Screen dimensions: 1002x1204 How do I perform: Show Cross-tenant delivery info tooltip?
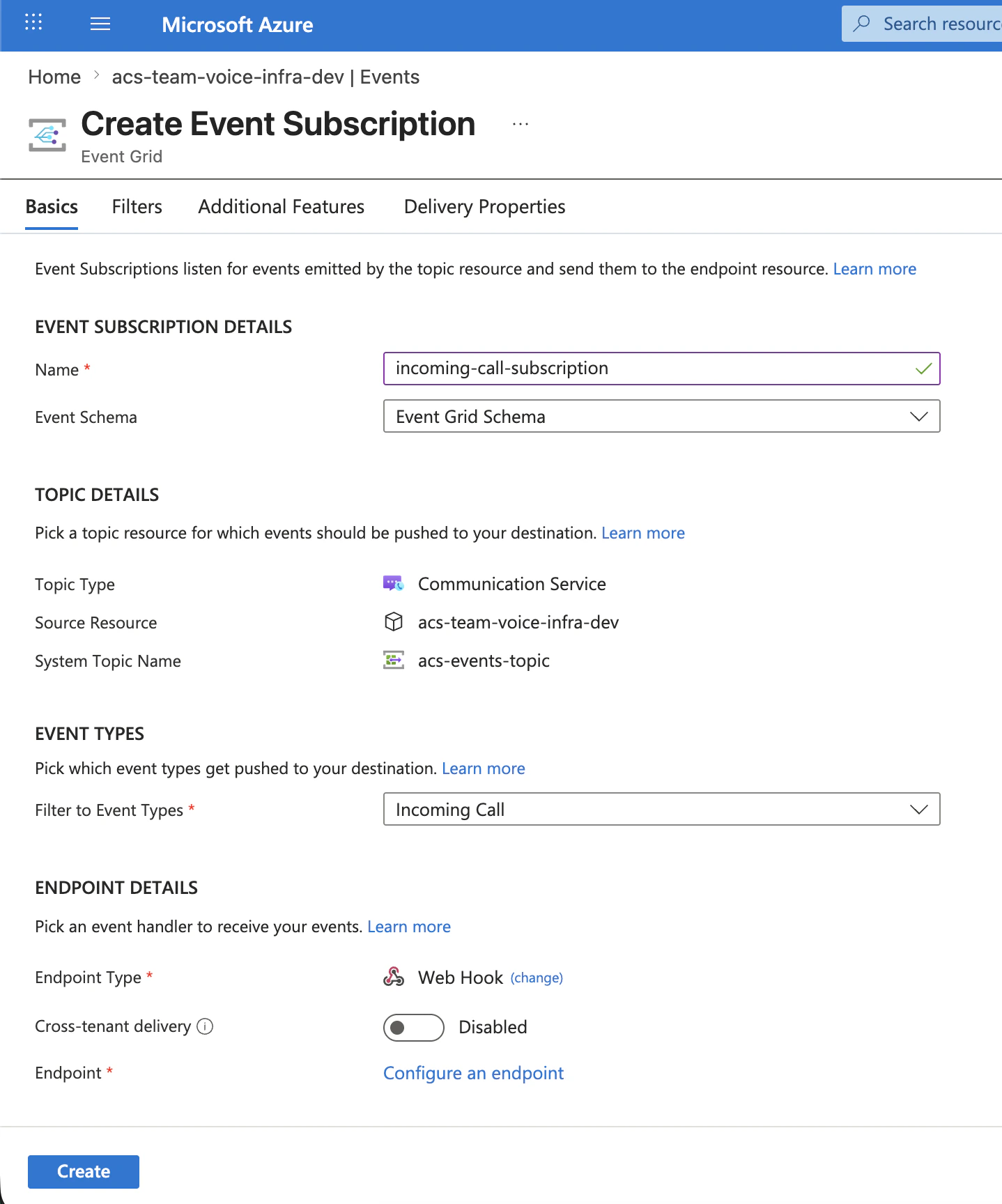pyautogui.click(x=205, y=1026)
